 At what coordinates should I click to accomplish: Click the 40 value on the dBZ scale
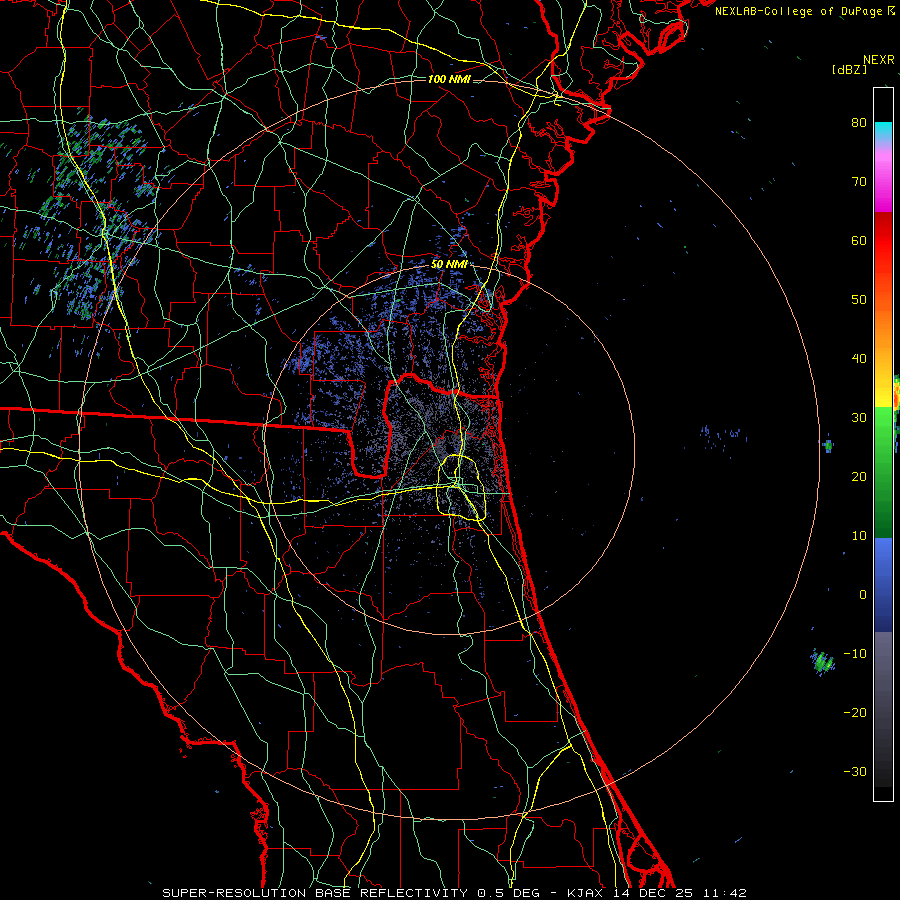[859, 359]
